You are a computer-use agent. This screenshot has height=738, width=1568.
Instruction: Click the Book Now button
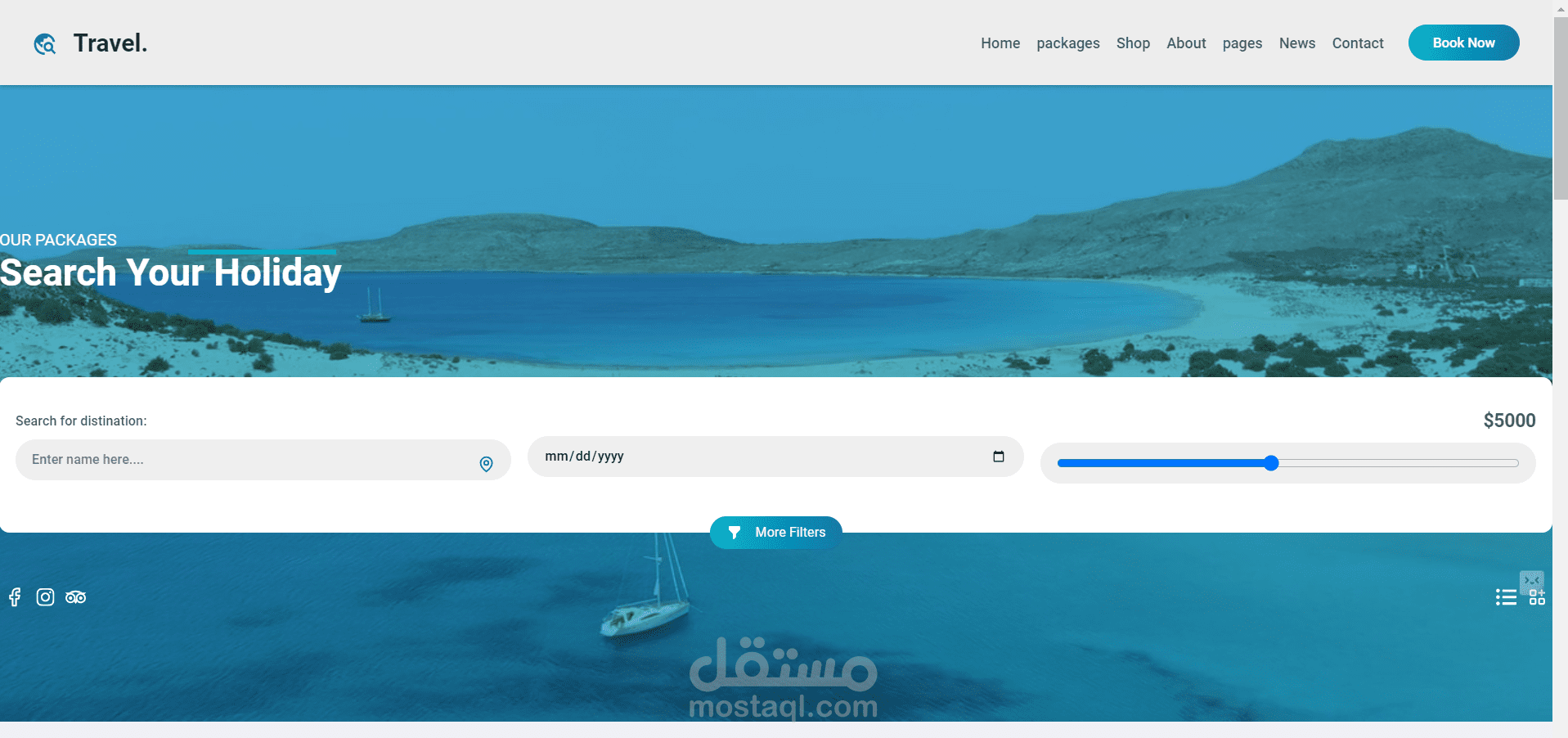1463,43
